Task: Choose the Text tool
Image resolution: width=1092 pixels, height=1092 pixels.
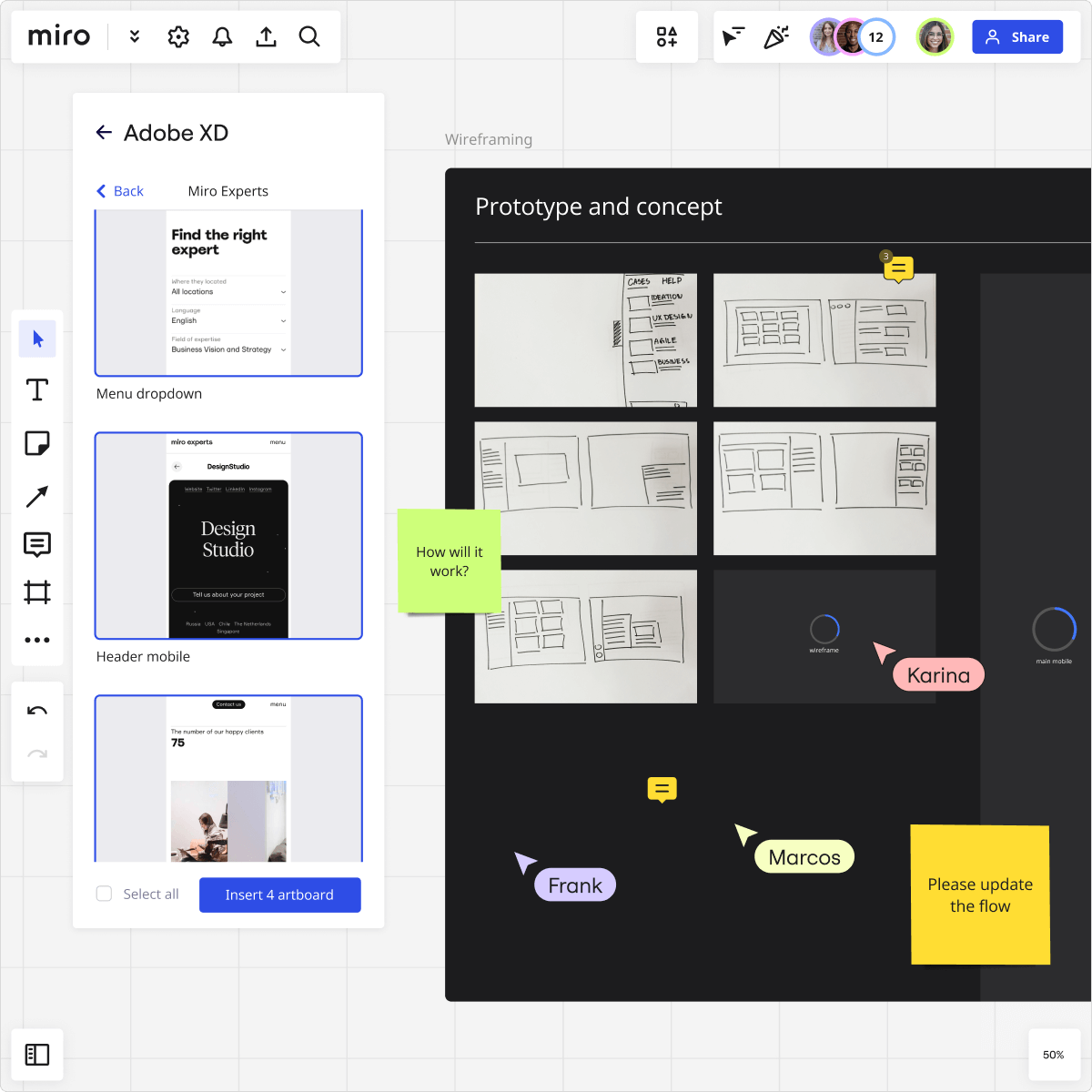Action: (37, 390)
